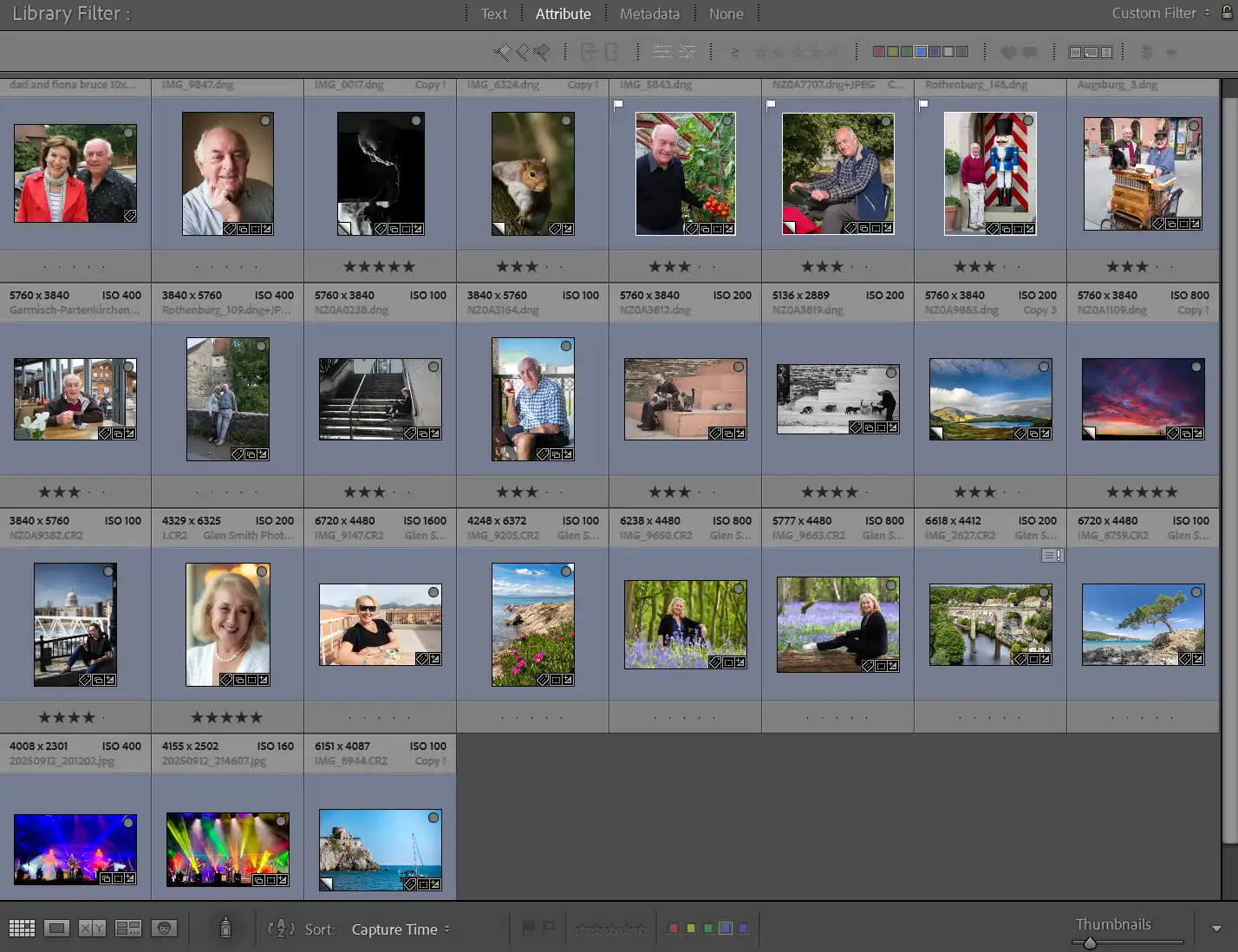This screenshot has width=1238, height=952.
Task: Click the rating comparison ≥ symbol
Action: (734, 53)
